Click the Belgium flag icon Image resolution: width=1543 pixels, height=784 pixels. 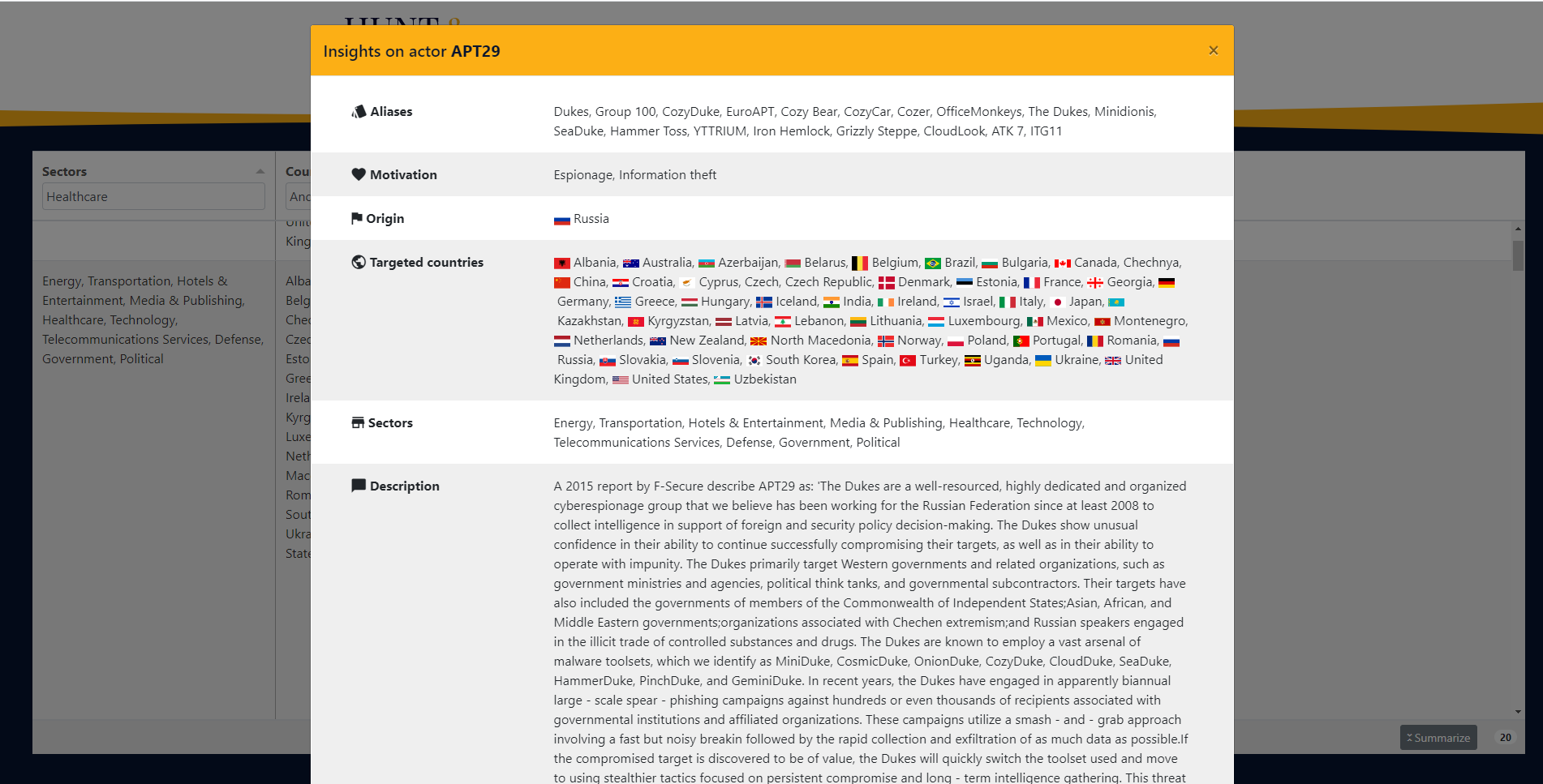[x=860, y=263]
